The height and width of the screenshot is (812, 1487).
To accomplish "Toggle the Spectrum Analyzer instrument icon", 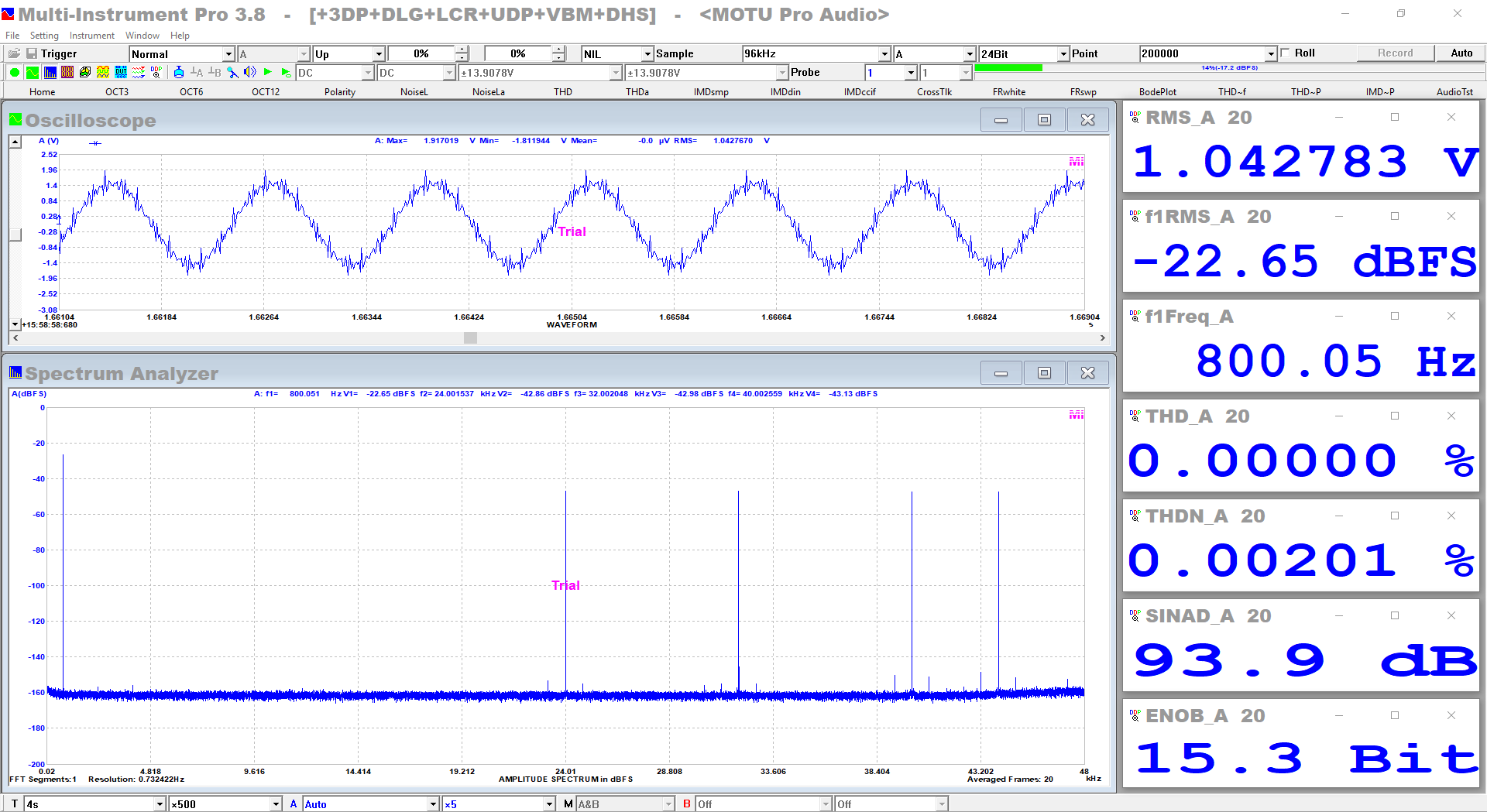I will 50,72.
